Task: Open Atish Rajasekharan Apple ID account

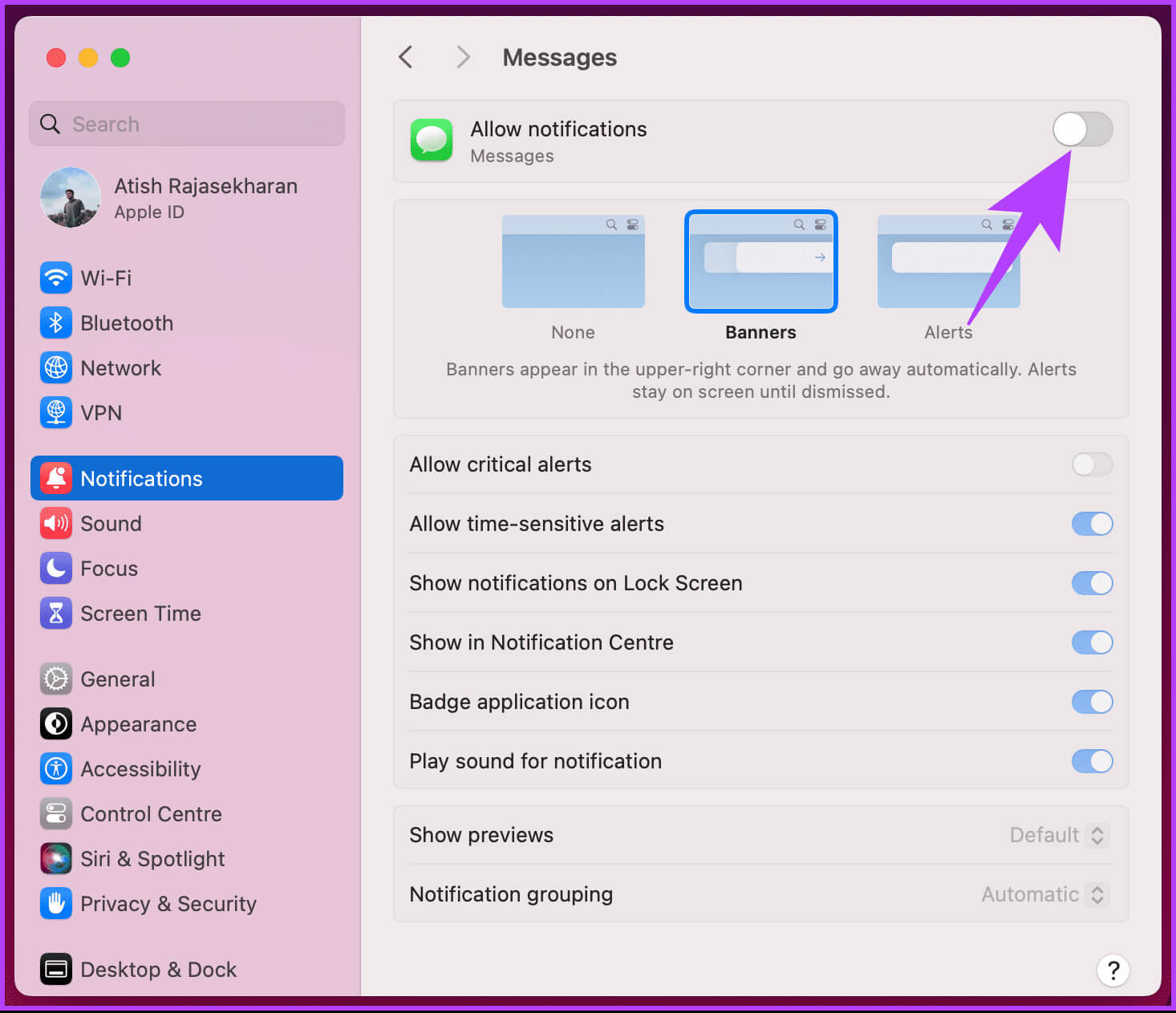Action: [187, 197]
